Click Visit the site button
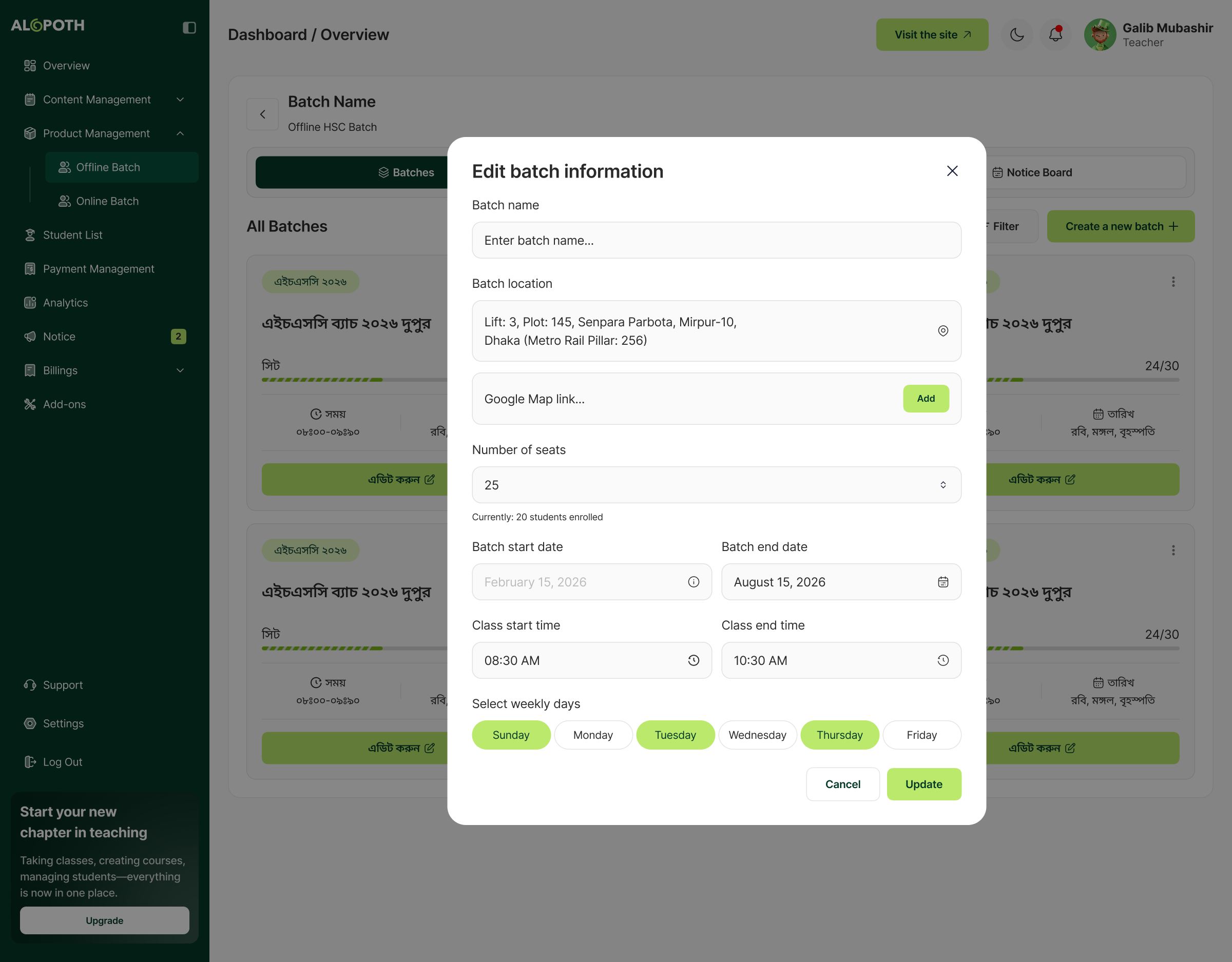The height and width of the screenshot is (962, 1232). pyautogui.click(x=932, y=35)
